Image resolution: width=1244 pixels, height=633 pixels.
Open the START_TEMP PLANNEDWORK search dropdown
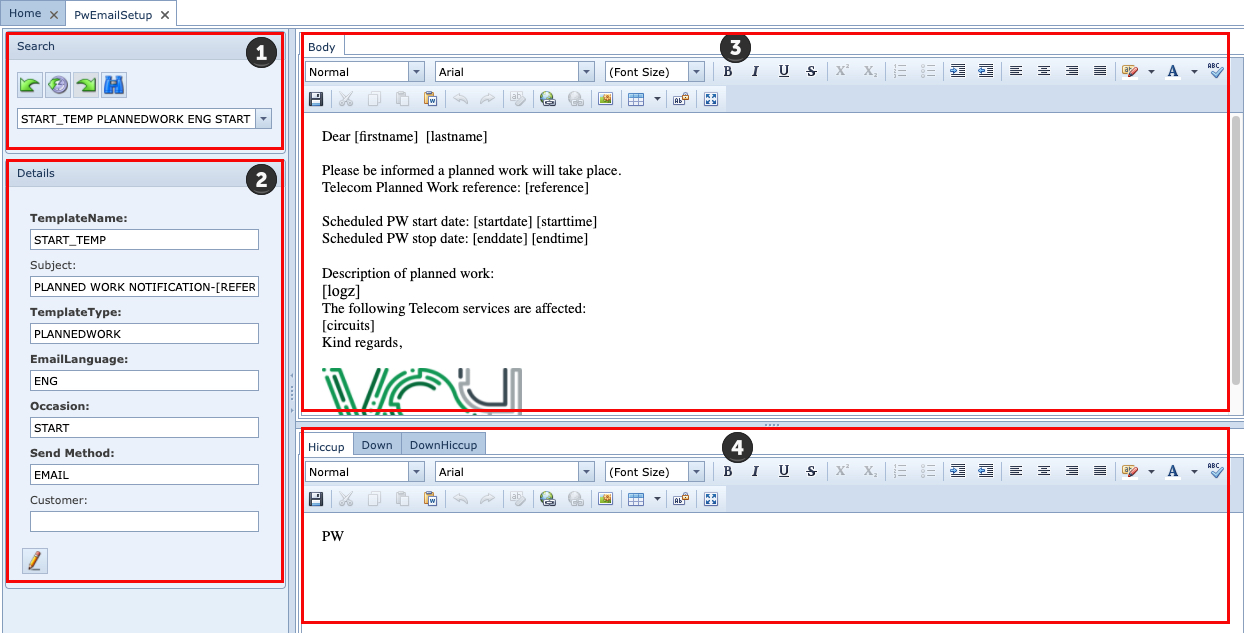click(262, 118)
